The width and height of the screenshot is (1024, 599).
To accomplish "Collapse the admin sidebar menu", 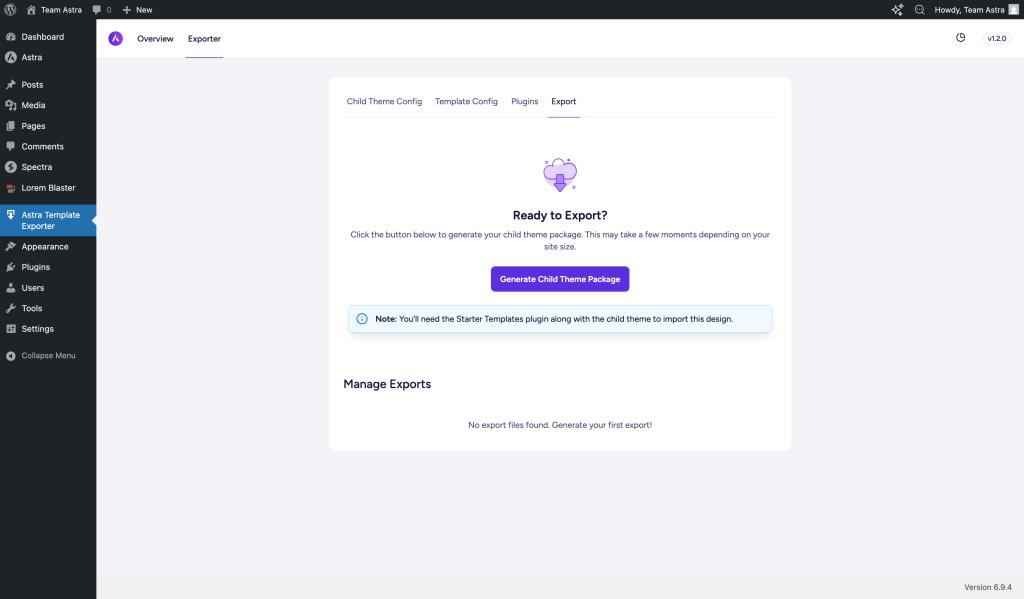I will (40, 356).
